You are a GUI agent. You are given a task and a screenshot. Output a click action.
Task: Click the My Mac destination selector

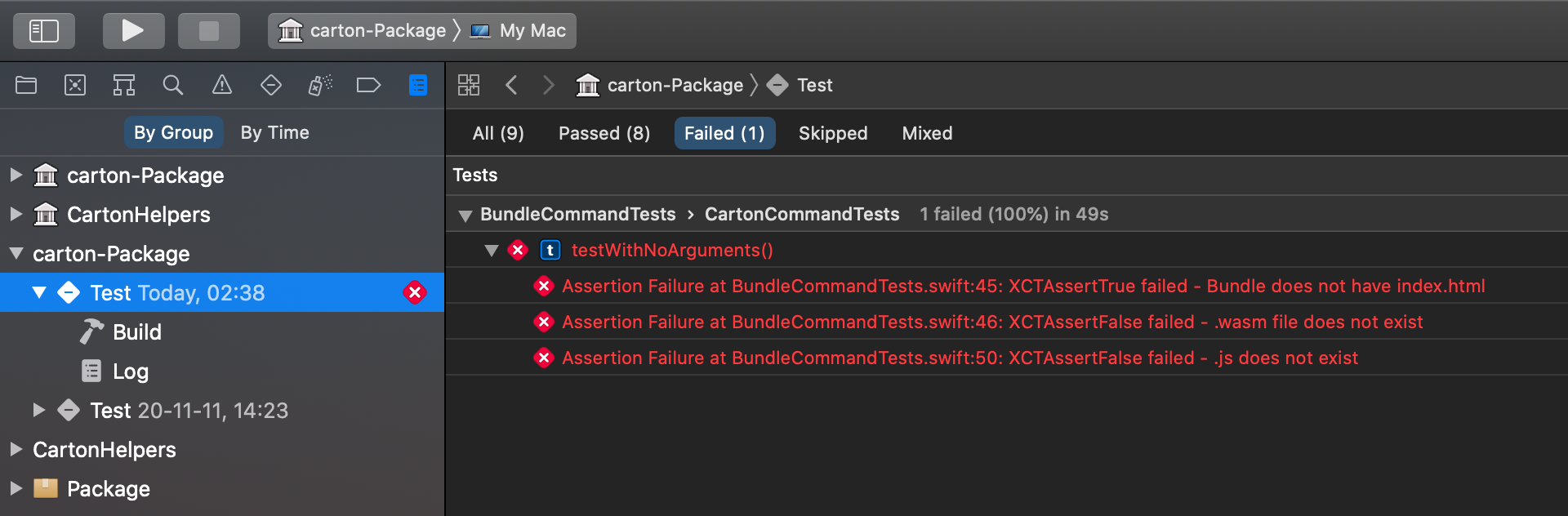tap(532, 31)
